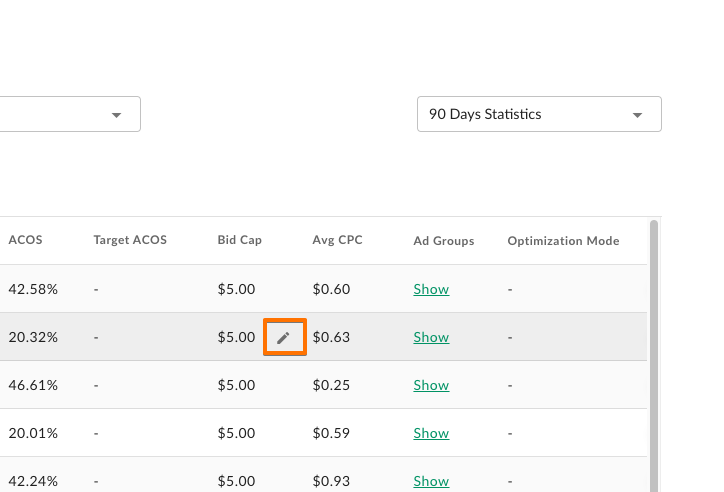
Task: Sort by ACOS column header
Action: point(25,240)
